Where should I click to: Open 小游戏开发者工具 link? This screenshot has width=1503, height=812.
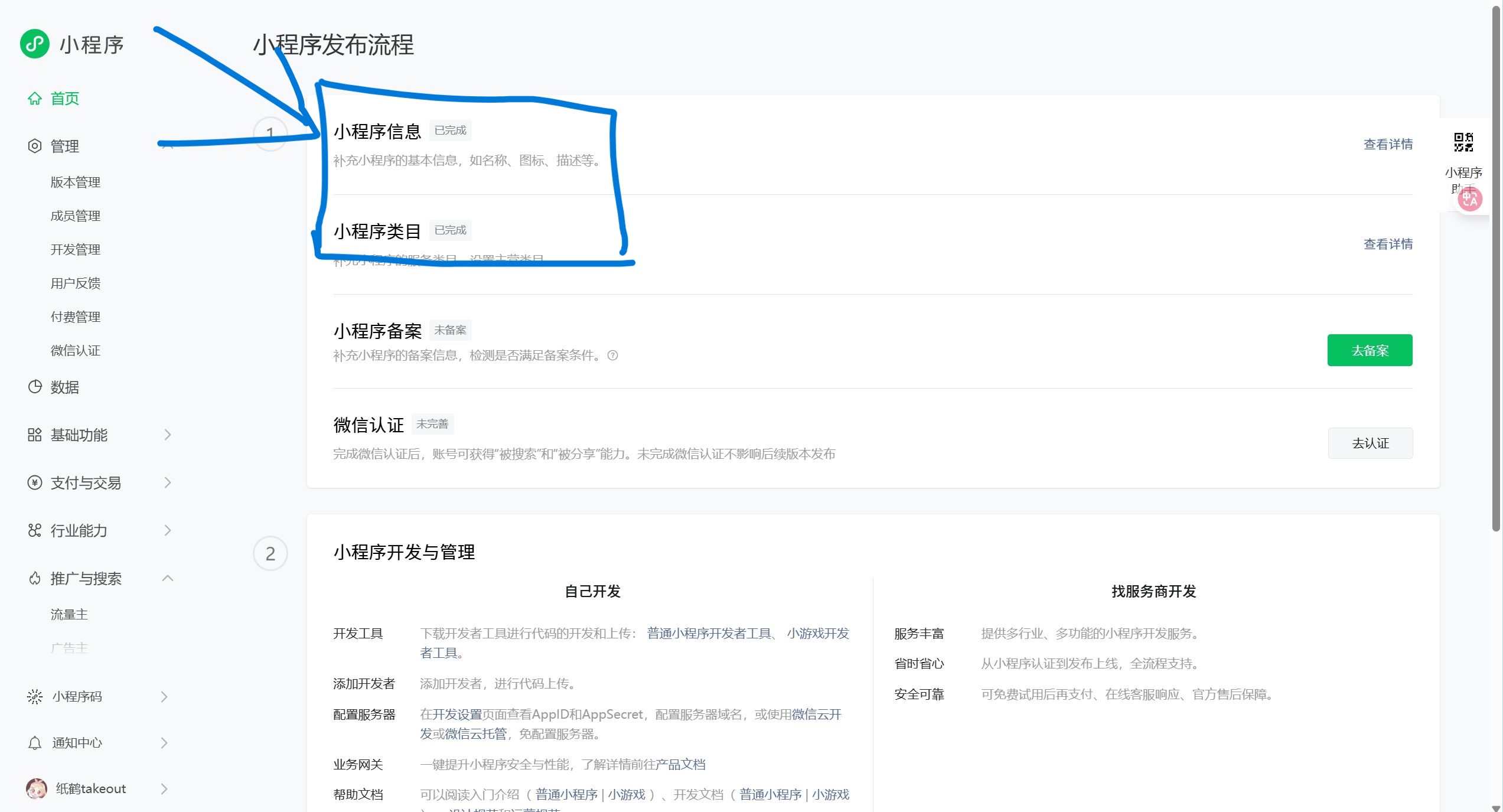tap(818, 633)
